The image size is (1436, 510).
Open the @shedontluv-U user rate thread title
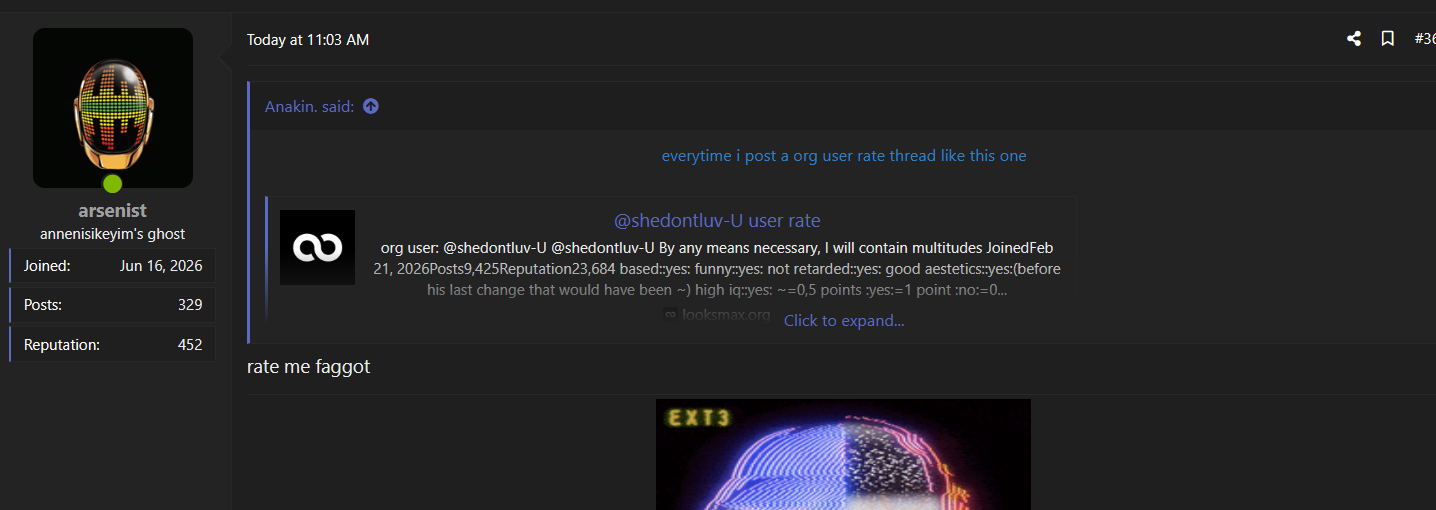point(717,221)
